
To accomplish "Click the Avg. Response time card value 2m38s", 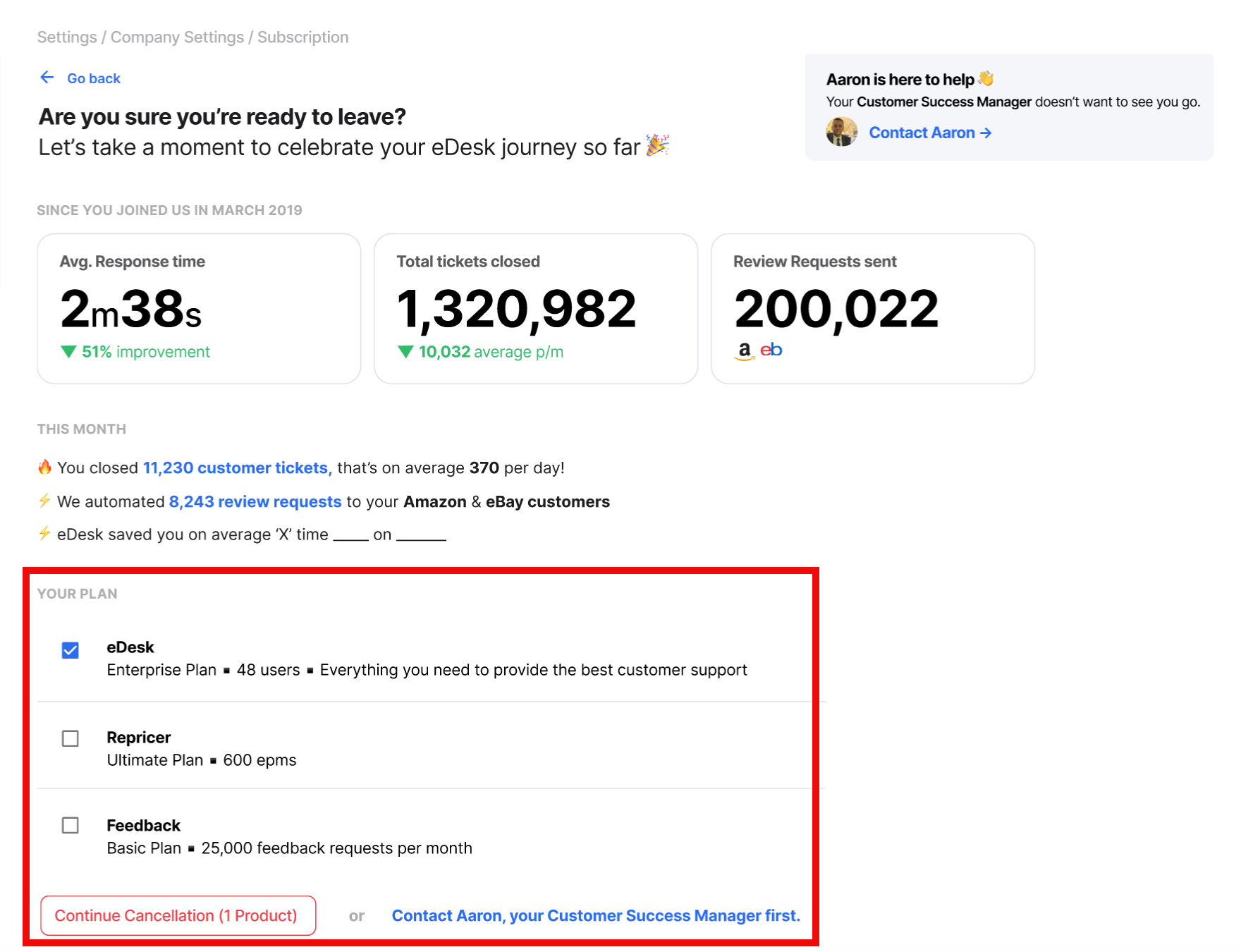I will point(131,309).
